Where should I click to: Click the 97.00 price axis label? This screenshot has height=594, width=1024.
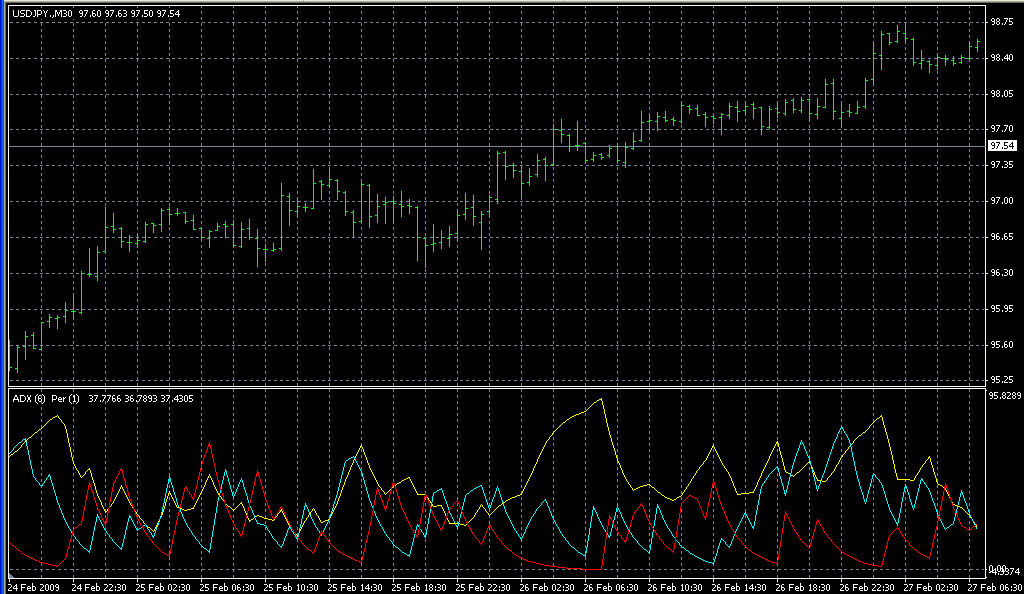[x=1002, y=201]
